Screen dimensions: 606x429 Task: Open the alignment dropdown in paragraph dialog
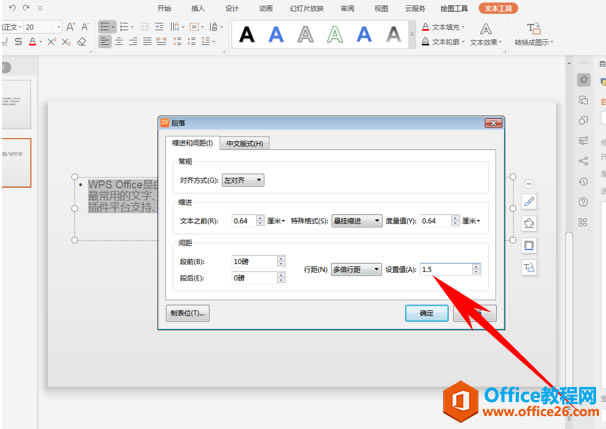[x=243, y=180]
